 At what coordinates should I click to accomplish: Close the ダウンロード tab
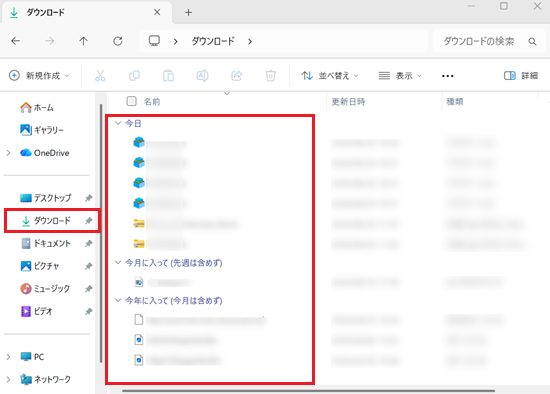(157, 12)
